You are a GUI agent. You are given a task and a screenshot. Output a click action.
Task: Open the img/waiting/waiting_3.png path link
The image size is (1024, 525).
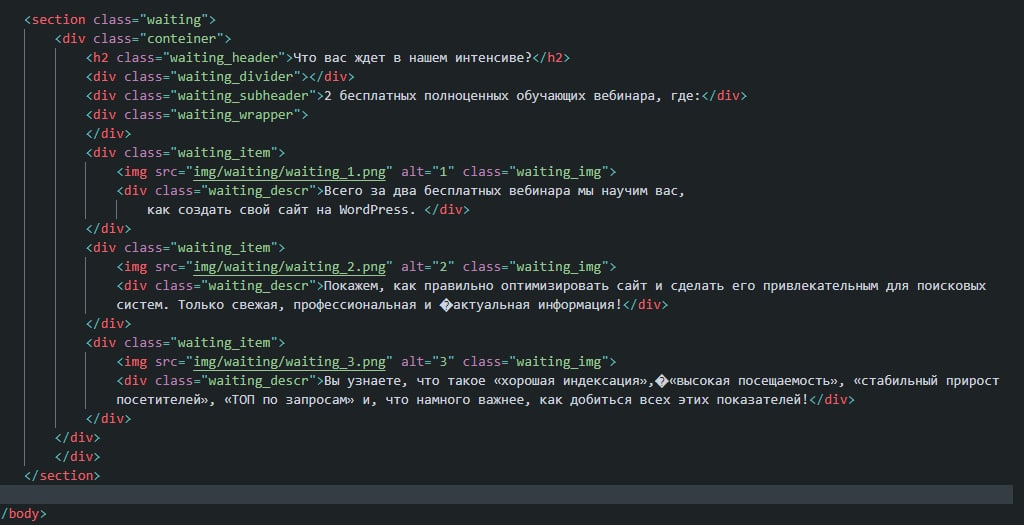(x=290, y=362)
